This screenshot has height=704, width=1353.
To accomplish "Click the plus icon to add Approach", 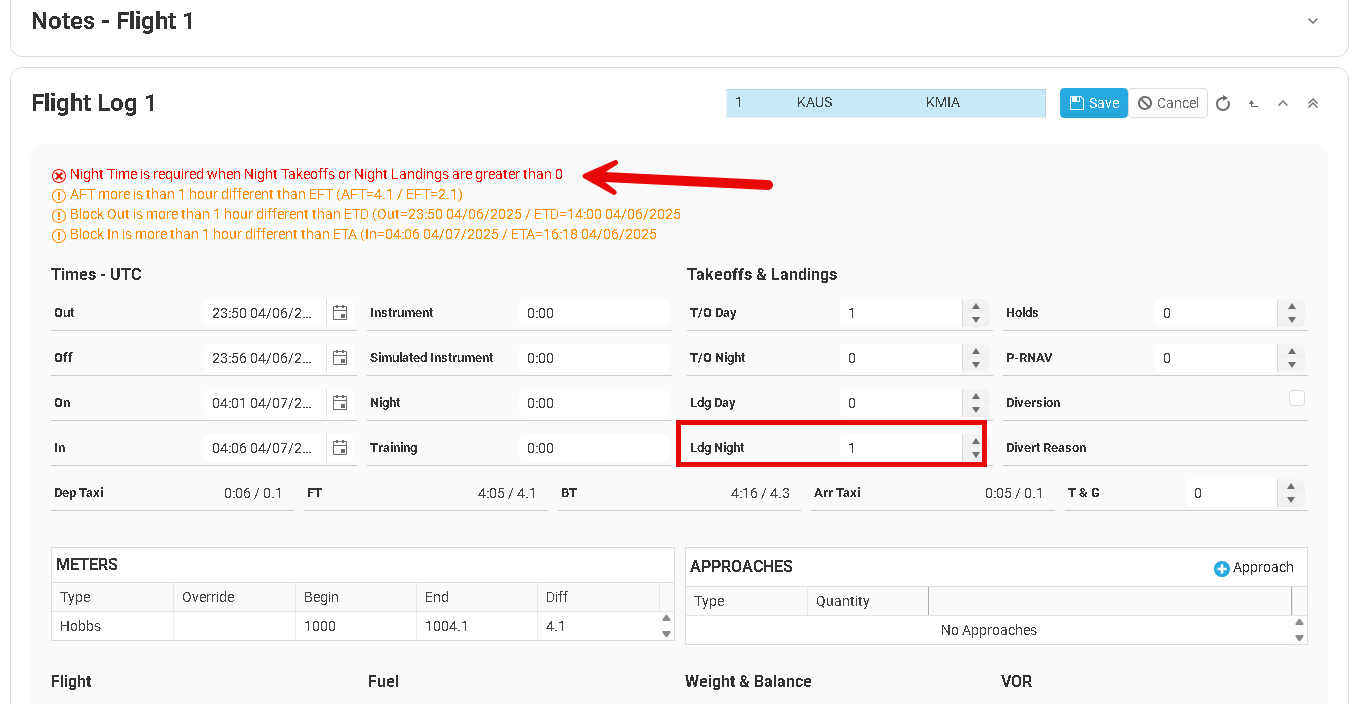I will [x=1221, y=568].
